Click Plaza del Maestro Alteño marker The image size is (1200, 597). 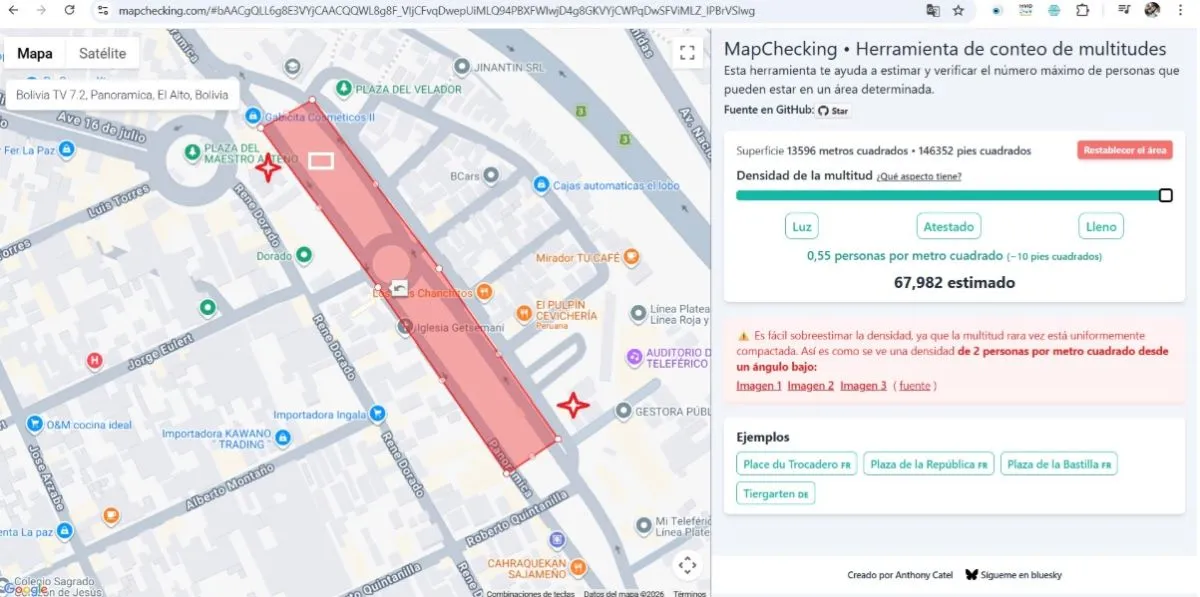(192, 153)
